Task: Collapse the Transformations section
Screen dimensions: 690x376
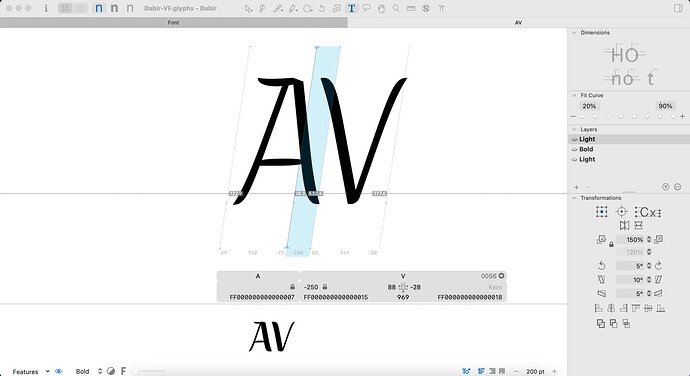Action: tap(574, 198)
